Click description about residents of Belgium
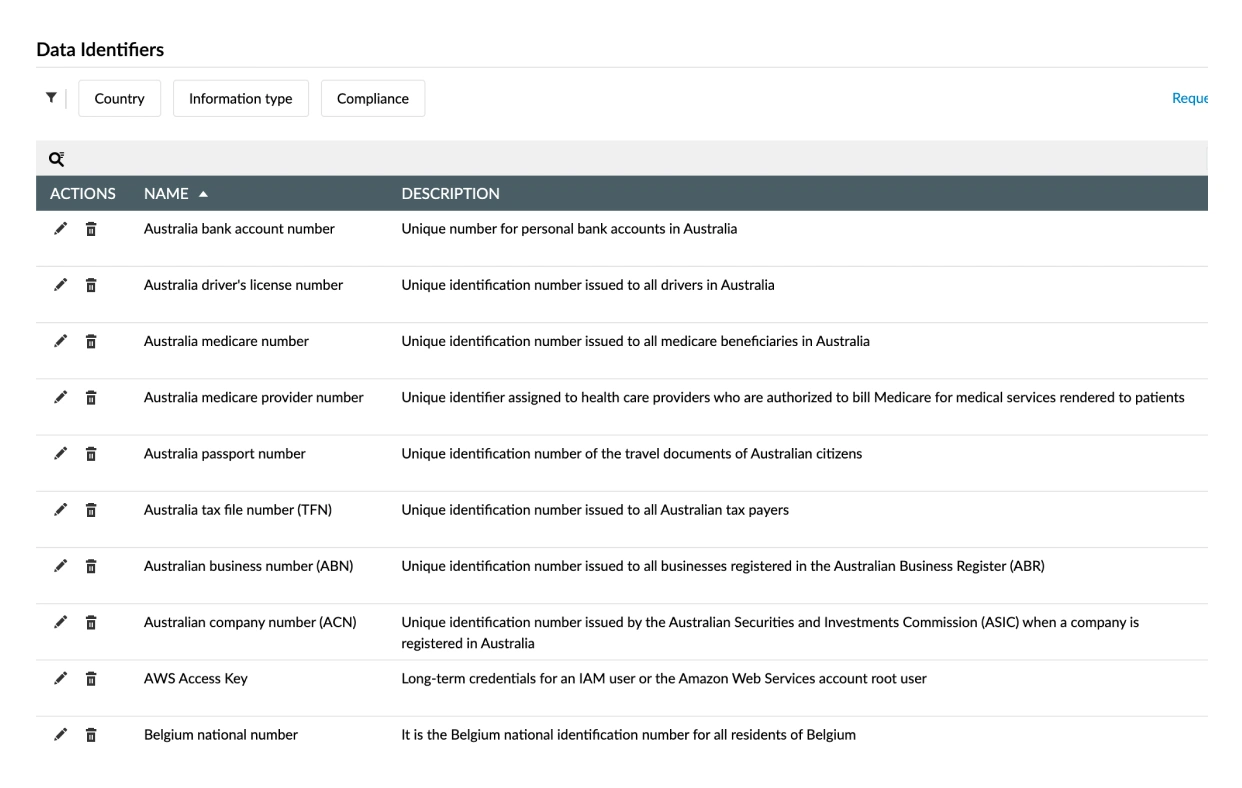Image resolution: width=1242 pixels, height=788 pixels. point(628,735)
